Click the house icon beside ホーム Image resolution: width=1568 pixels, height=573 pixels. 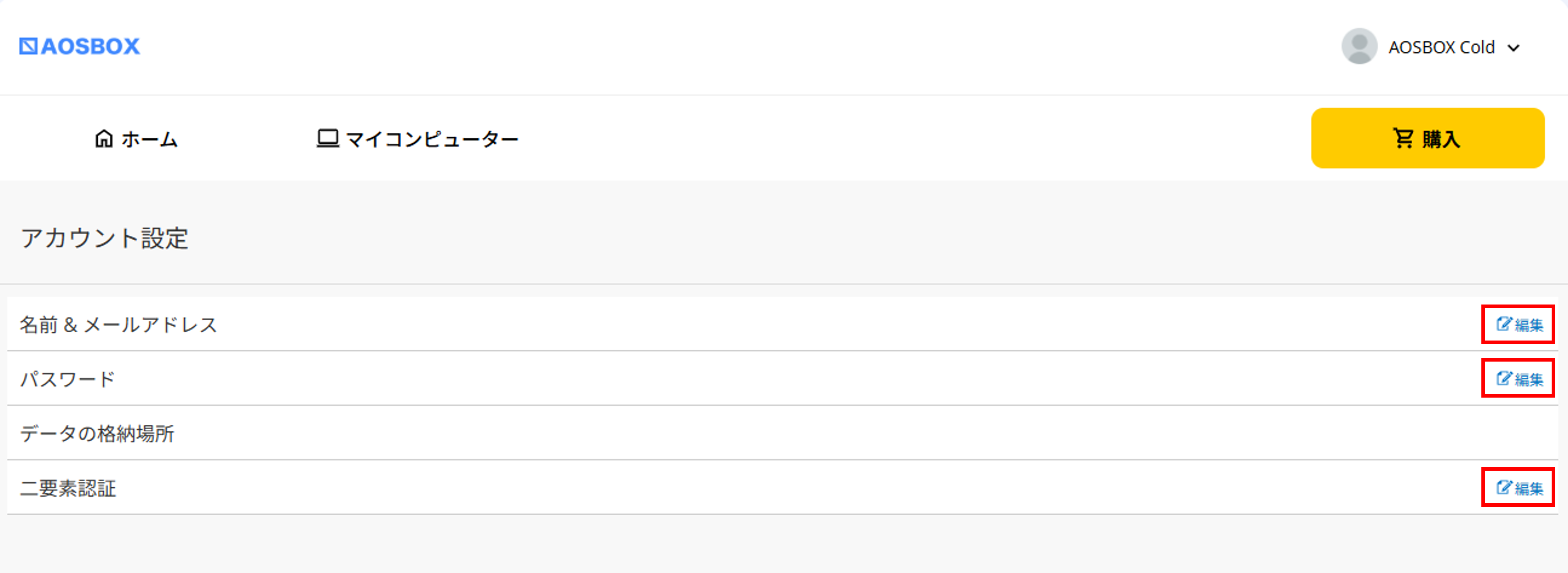pyautogui.click(x=104, y=139)
